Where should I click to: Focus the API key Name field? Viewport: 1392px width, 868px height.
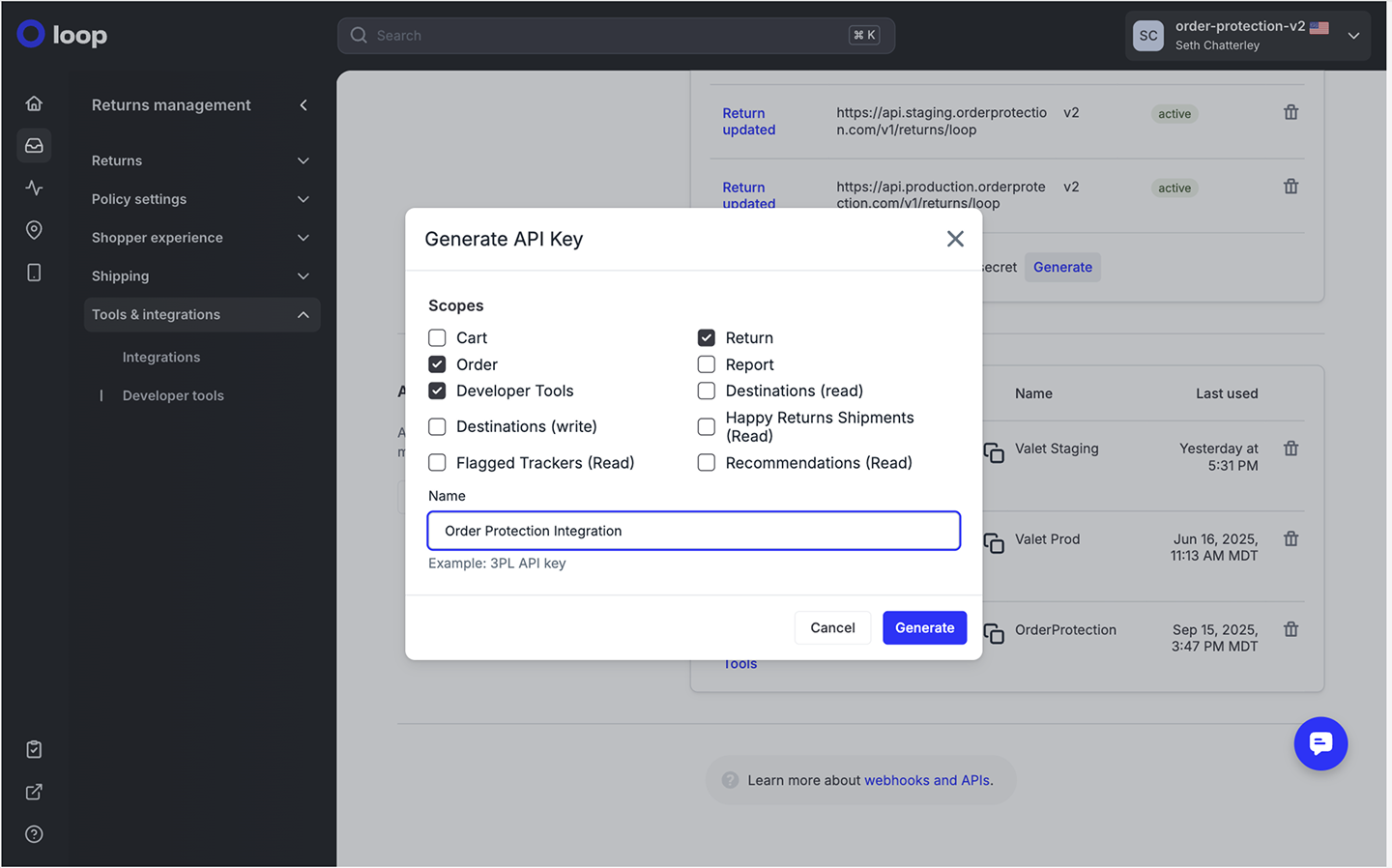[x=694, y=531]
